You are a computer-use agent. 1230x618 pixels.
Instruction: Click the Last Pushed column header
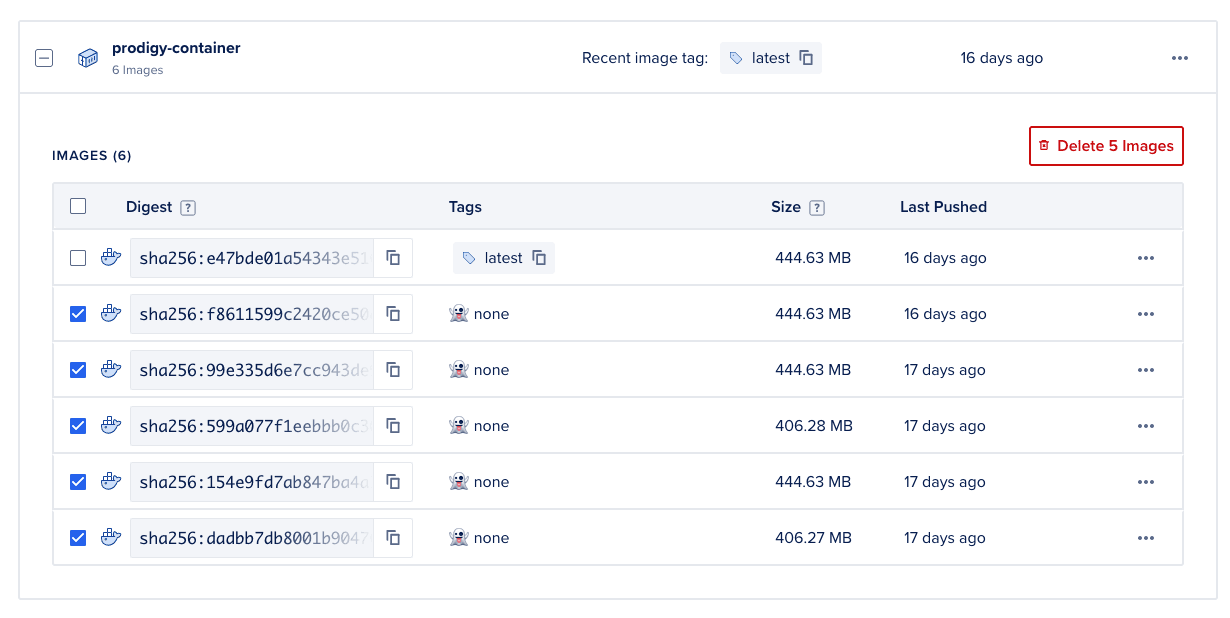tap(943, 207)
